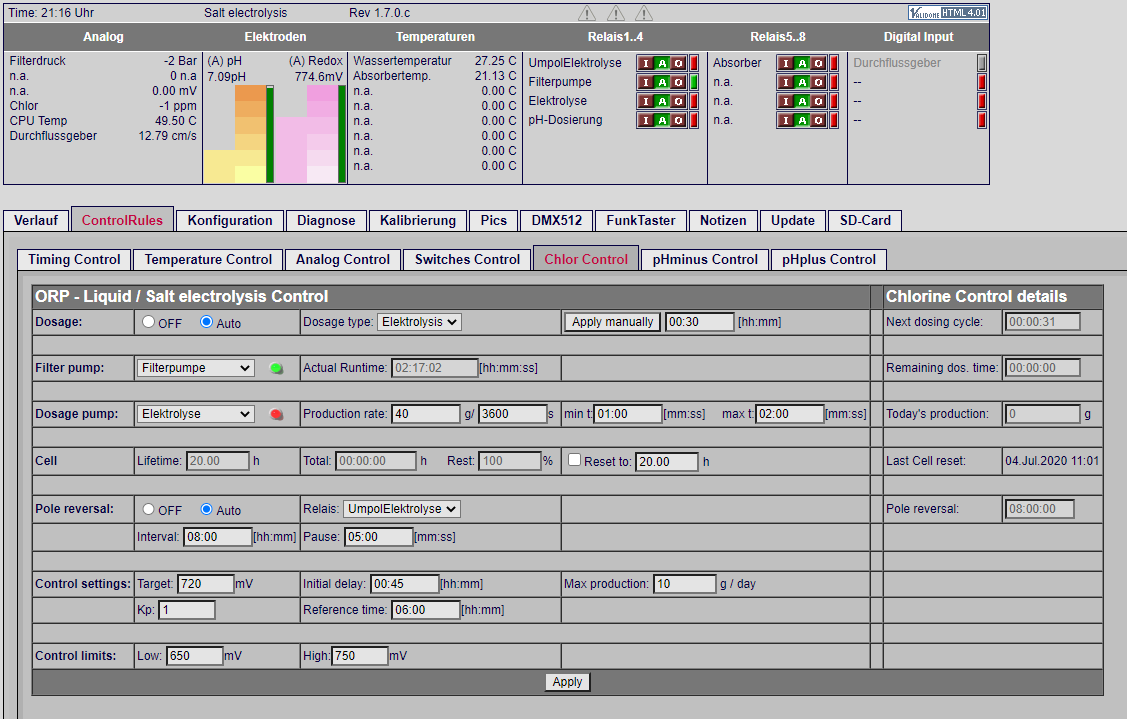Image resolution: width=1127 pixels, height=719 pixels.
Task: Open the Dosage pump relay dropdown
Action: 196,414
